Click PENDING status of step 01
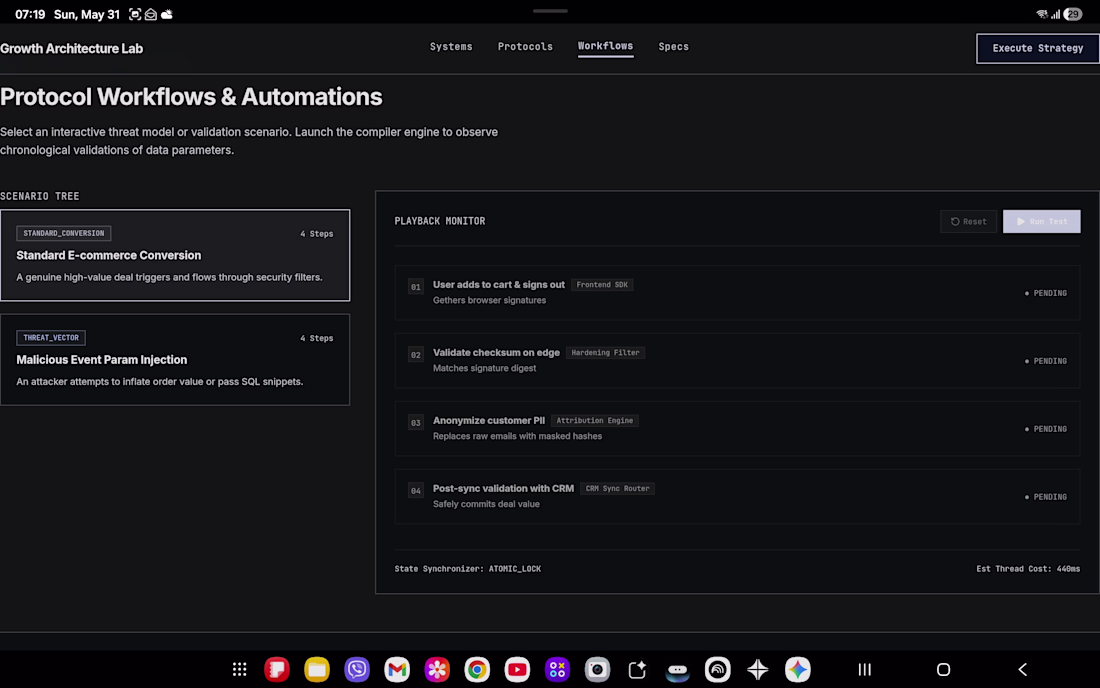This screenshot has width=1100, height=688. tap(1045, 293)
